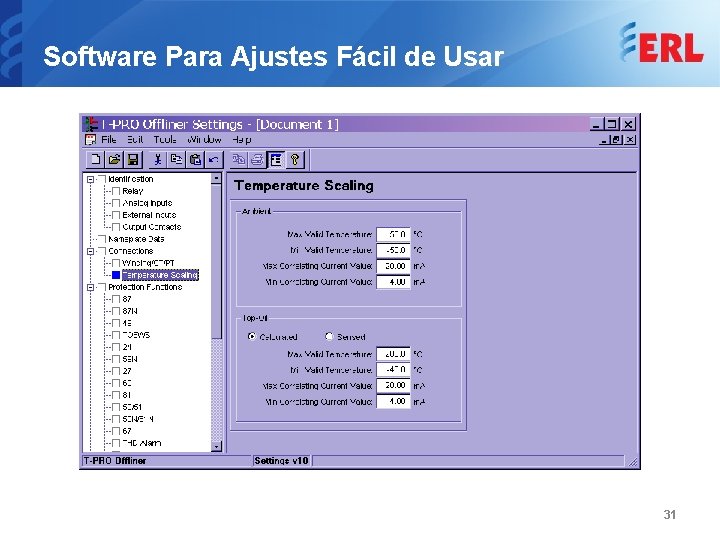Select function 81 in the tree
720x540 pixels.
pyautogui.click(x=127, y=395)
